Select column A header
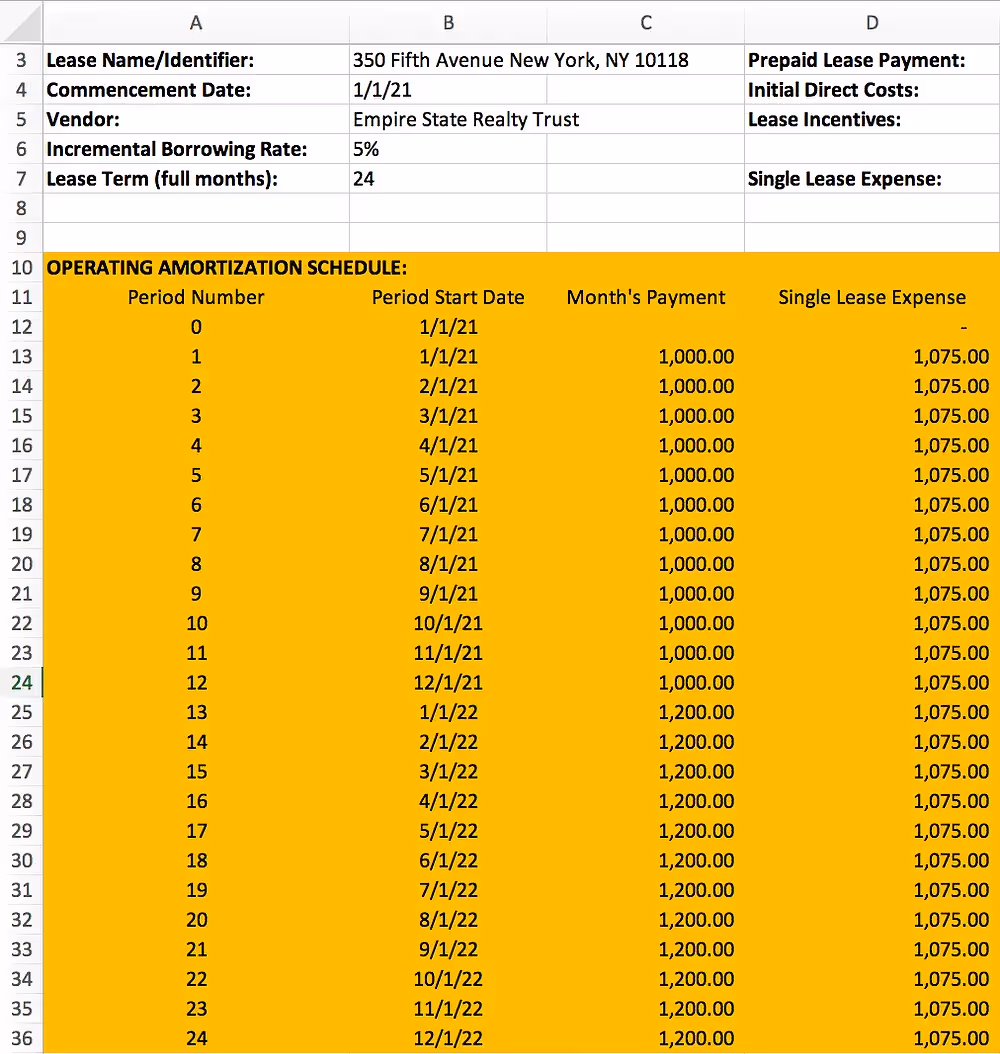 tap(196, 22)
